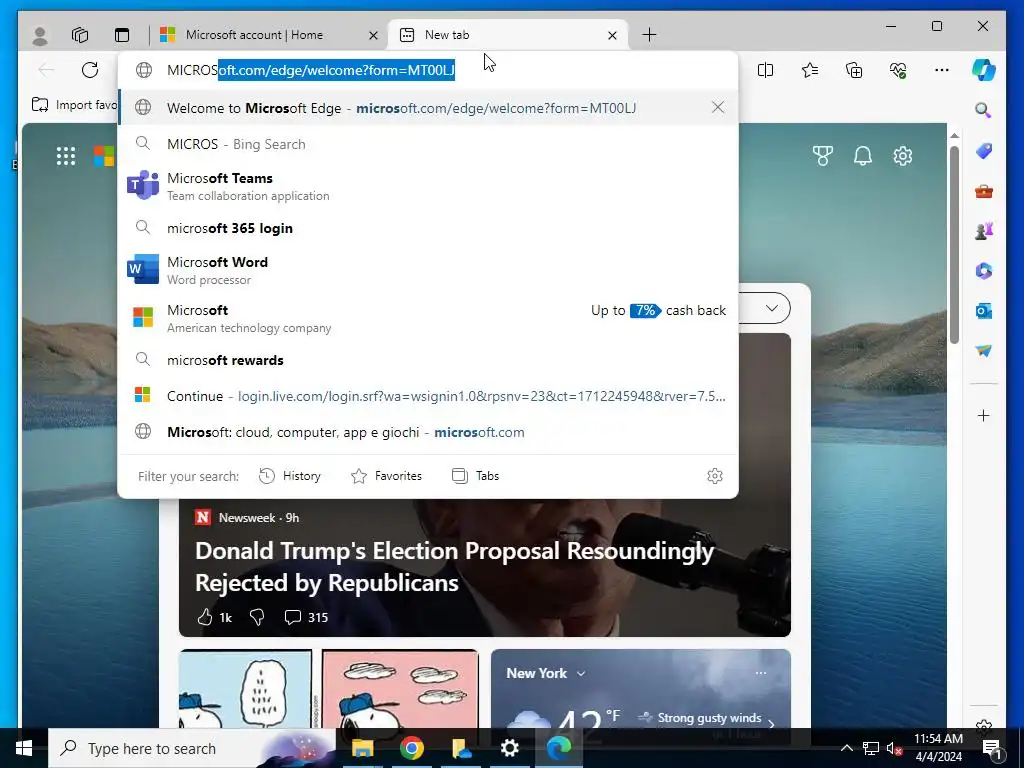Open sidebar Shopping tag icon

[984, 152]
